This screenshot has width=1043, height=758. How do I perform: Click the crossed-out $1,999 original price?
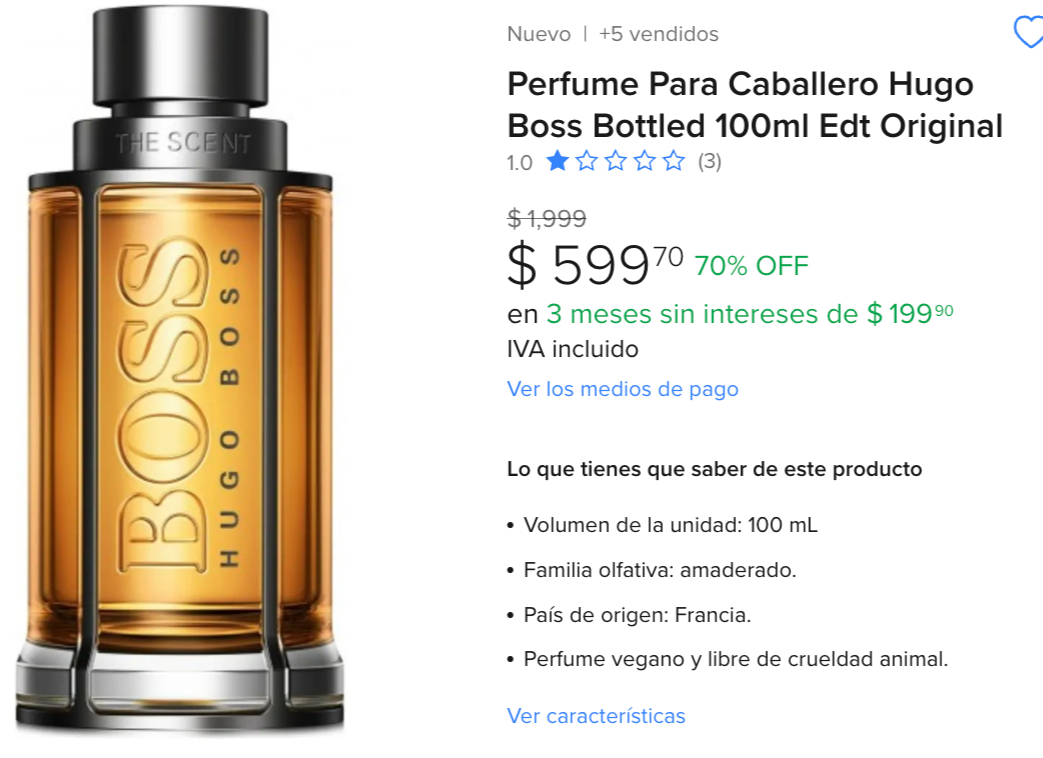click(546, 218)
